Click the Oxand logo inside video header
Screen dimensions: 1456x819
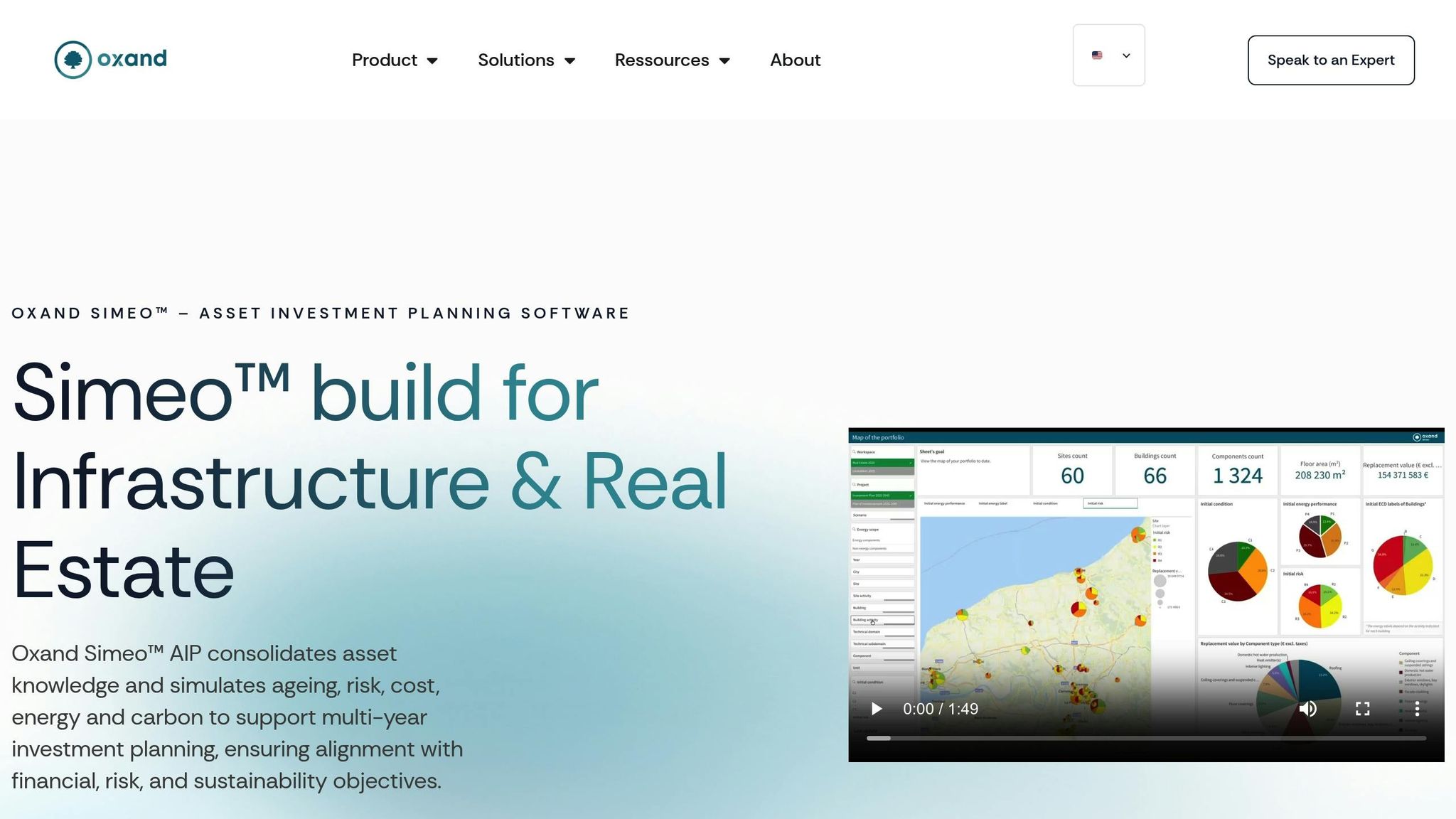[x=1425, y=437]
